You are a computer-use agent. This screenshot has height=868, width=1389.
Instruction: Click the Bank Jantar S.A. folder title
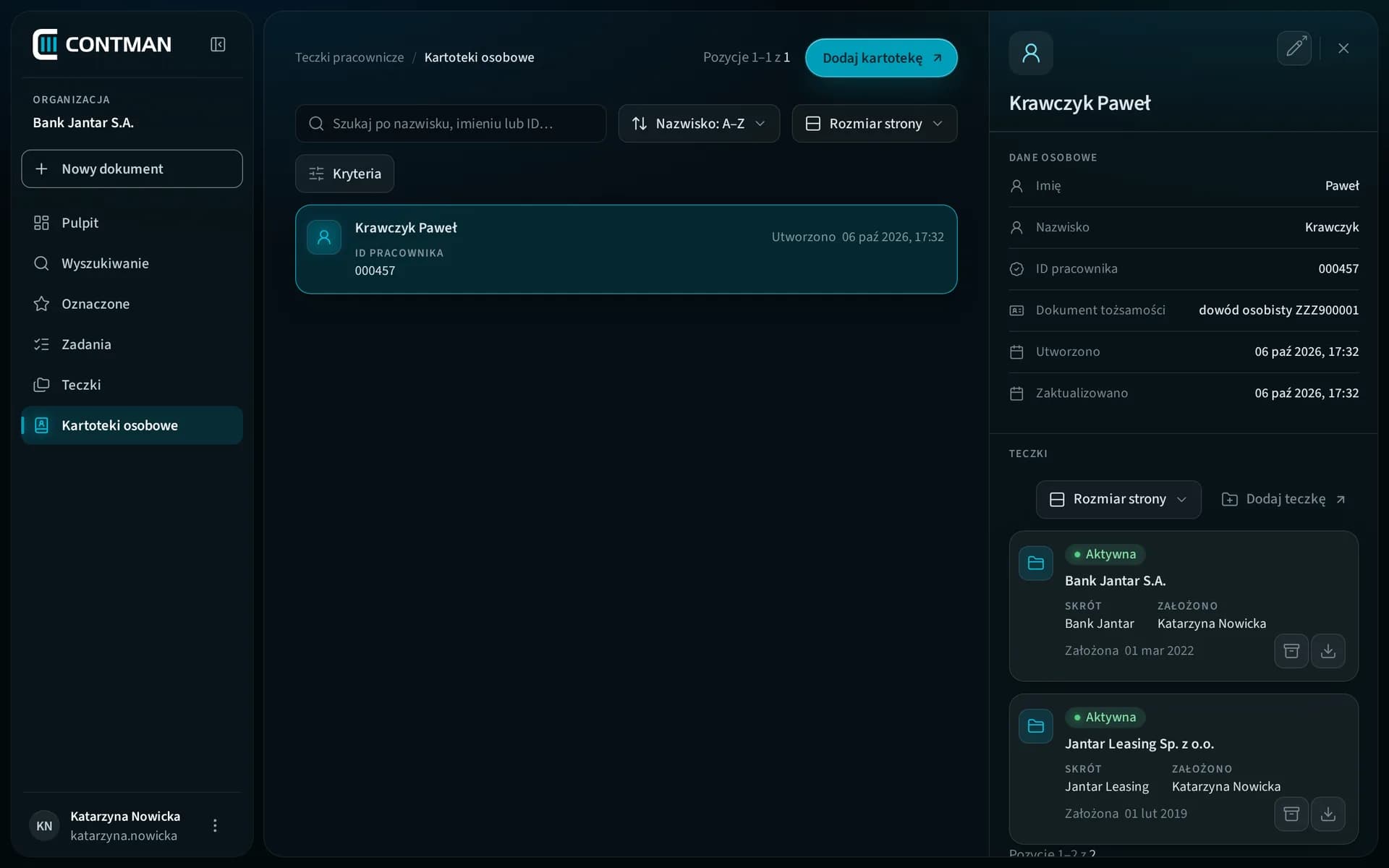click(x=1115, y=581)
